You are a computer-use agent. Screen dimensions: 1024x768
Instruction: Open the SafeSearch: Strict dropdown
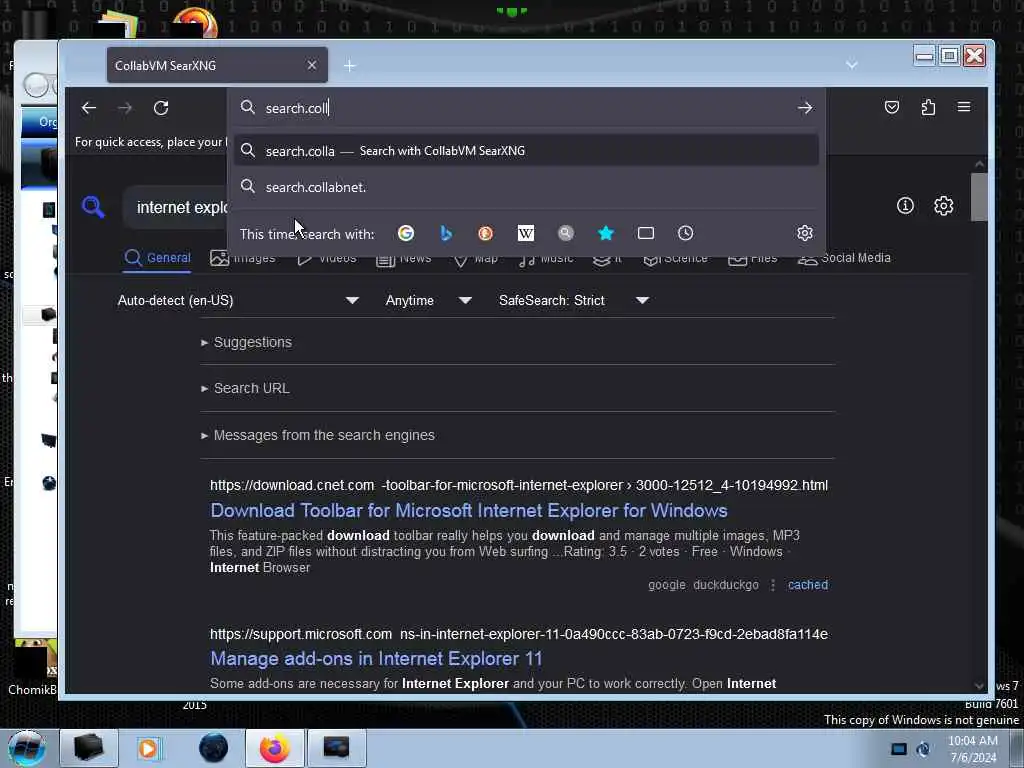tap(573, 300)
